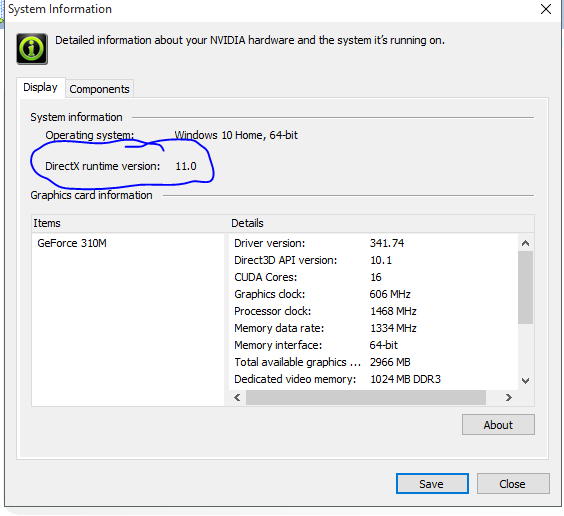This screenshot has width=564, height=516.
Task: Select the Display tab
Action: [40, 87]
